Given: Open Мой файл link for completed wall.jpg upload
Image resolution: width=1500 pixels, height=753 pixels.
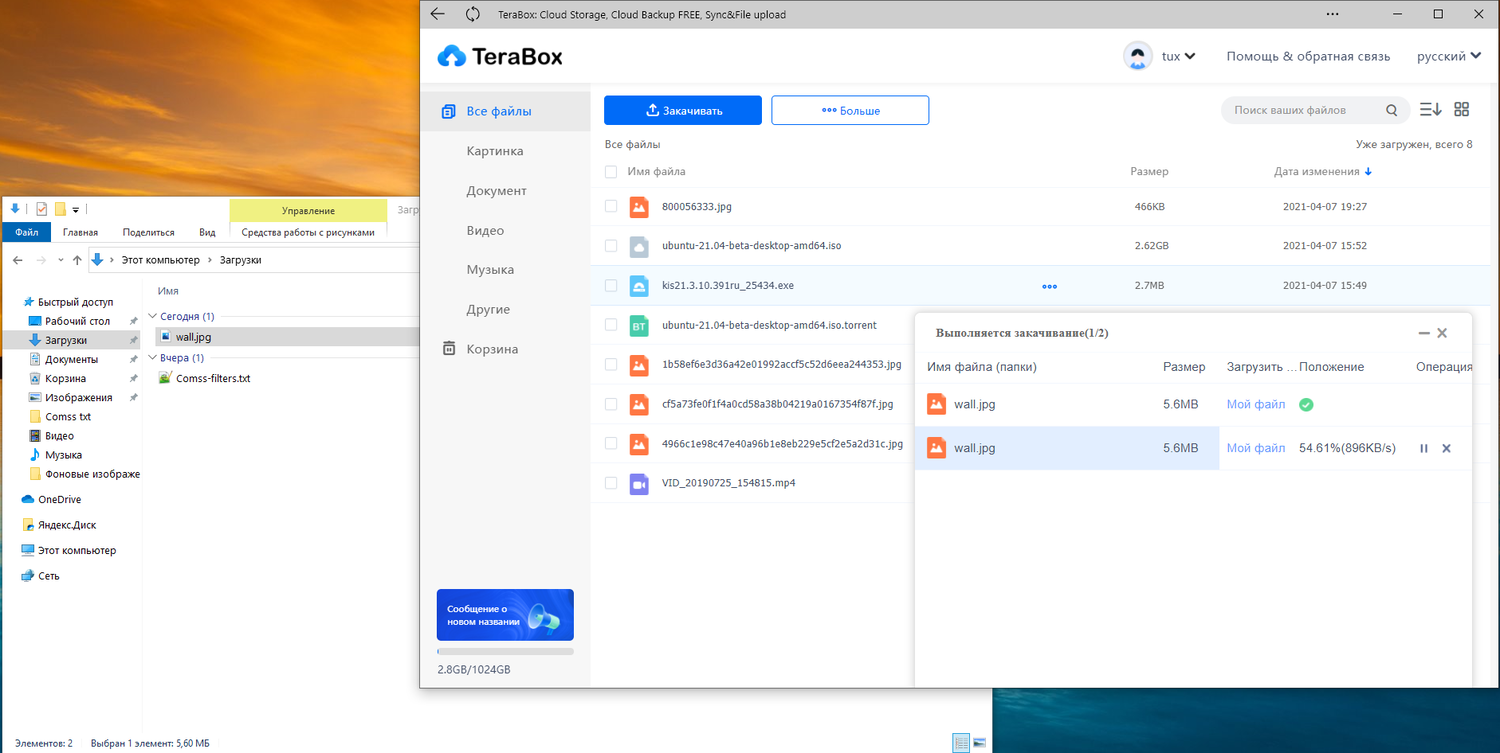Looking at the screenshot, I should click(1256, 405).
